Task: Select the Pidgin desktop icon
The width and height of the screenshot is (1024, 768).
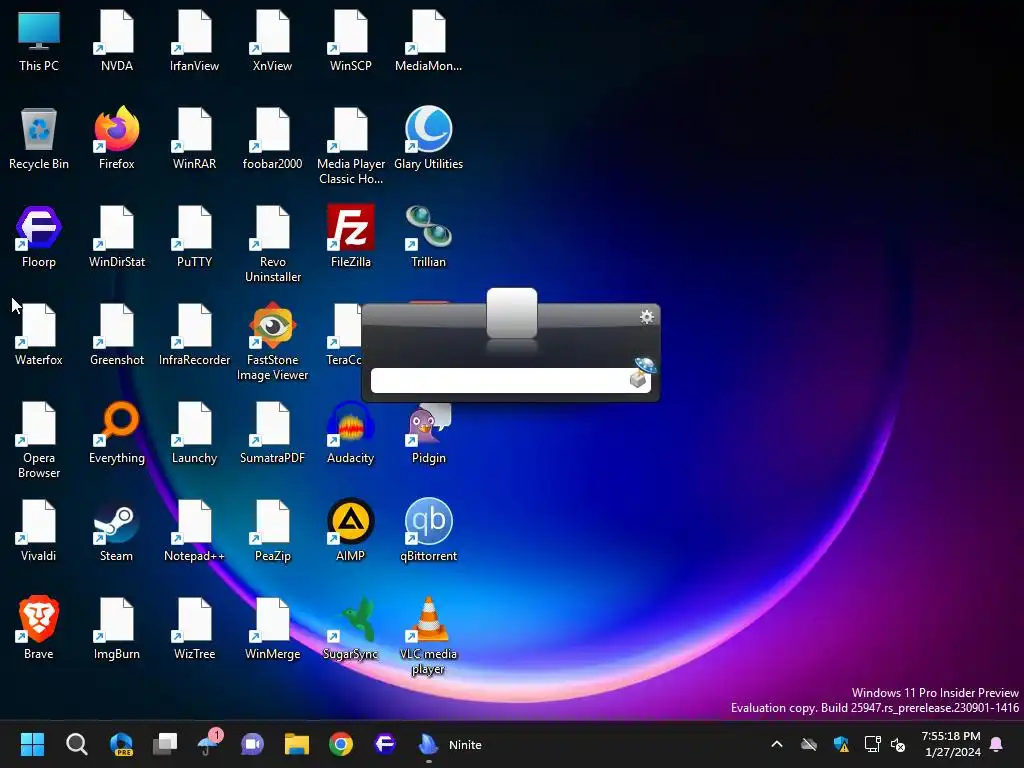Action: [428, 433]
